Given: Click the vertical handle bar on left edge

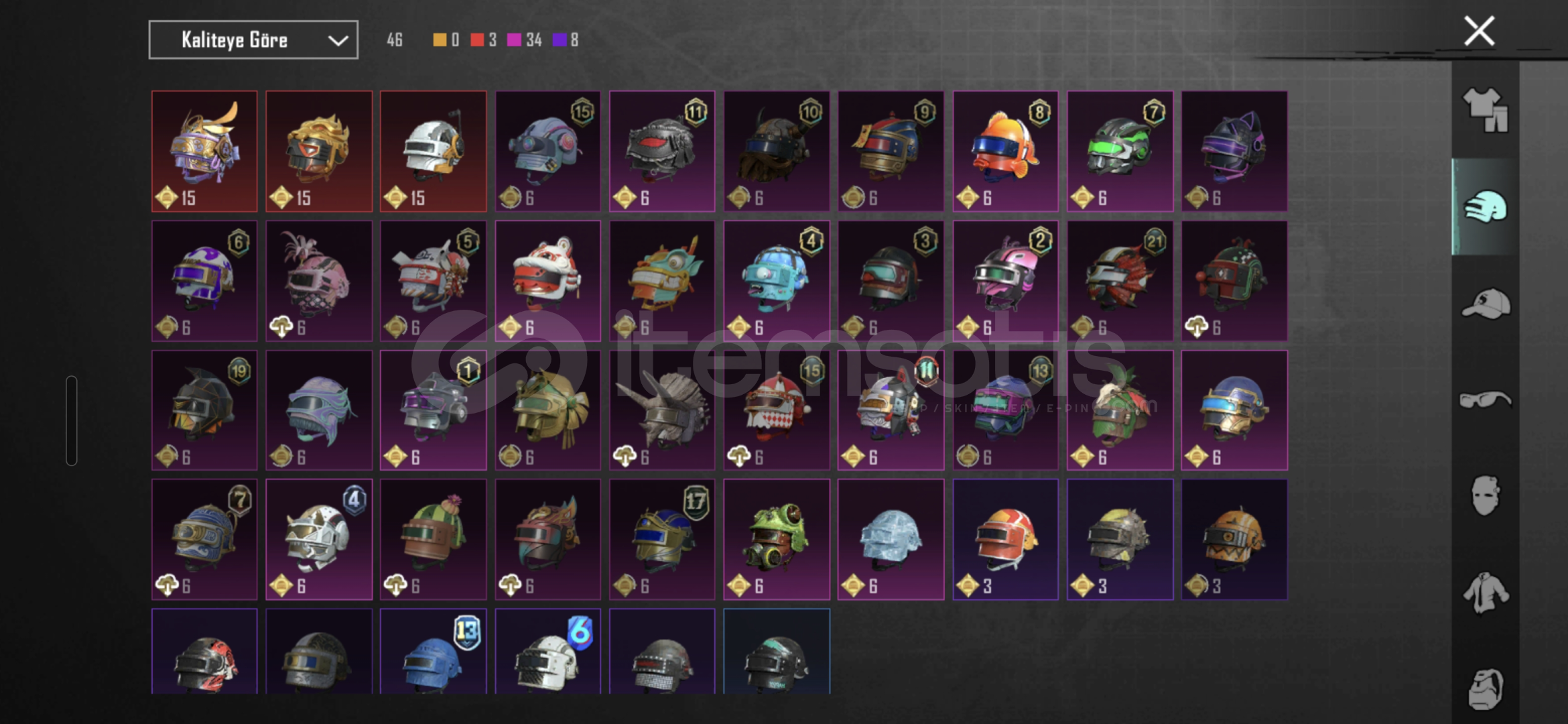Looking at the screenshot, I should tap(72, 420).
